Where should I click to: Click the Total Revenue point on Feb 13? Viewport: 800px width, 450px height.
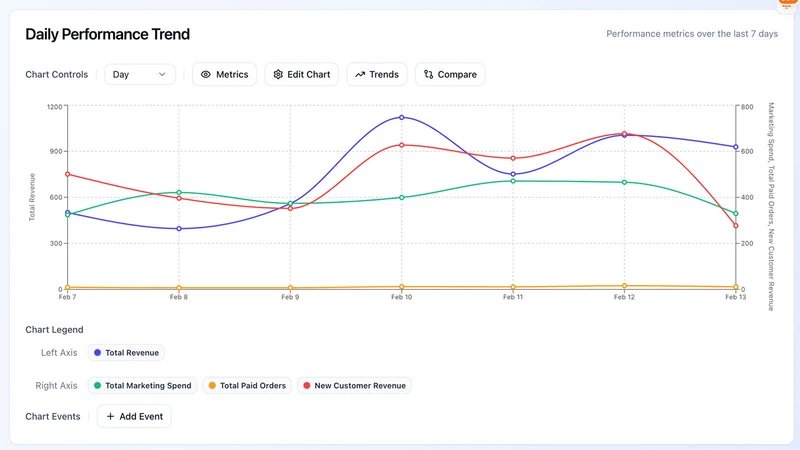click(x=736, y=147)
